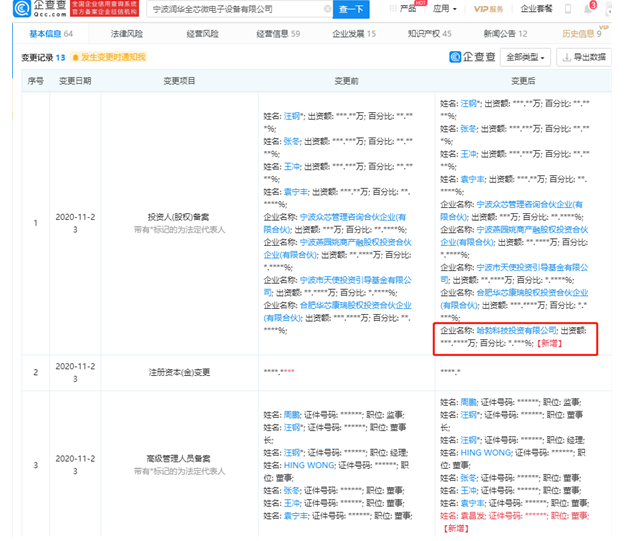643x541 pixels.
Task: Click the 查一下 search button
Action: (351, 9)
